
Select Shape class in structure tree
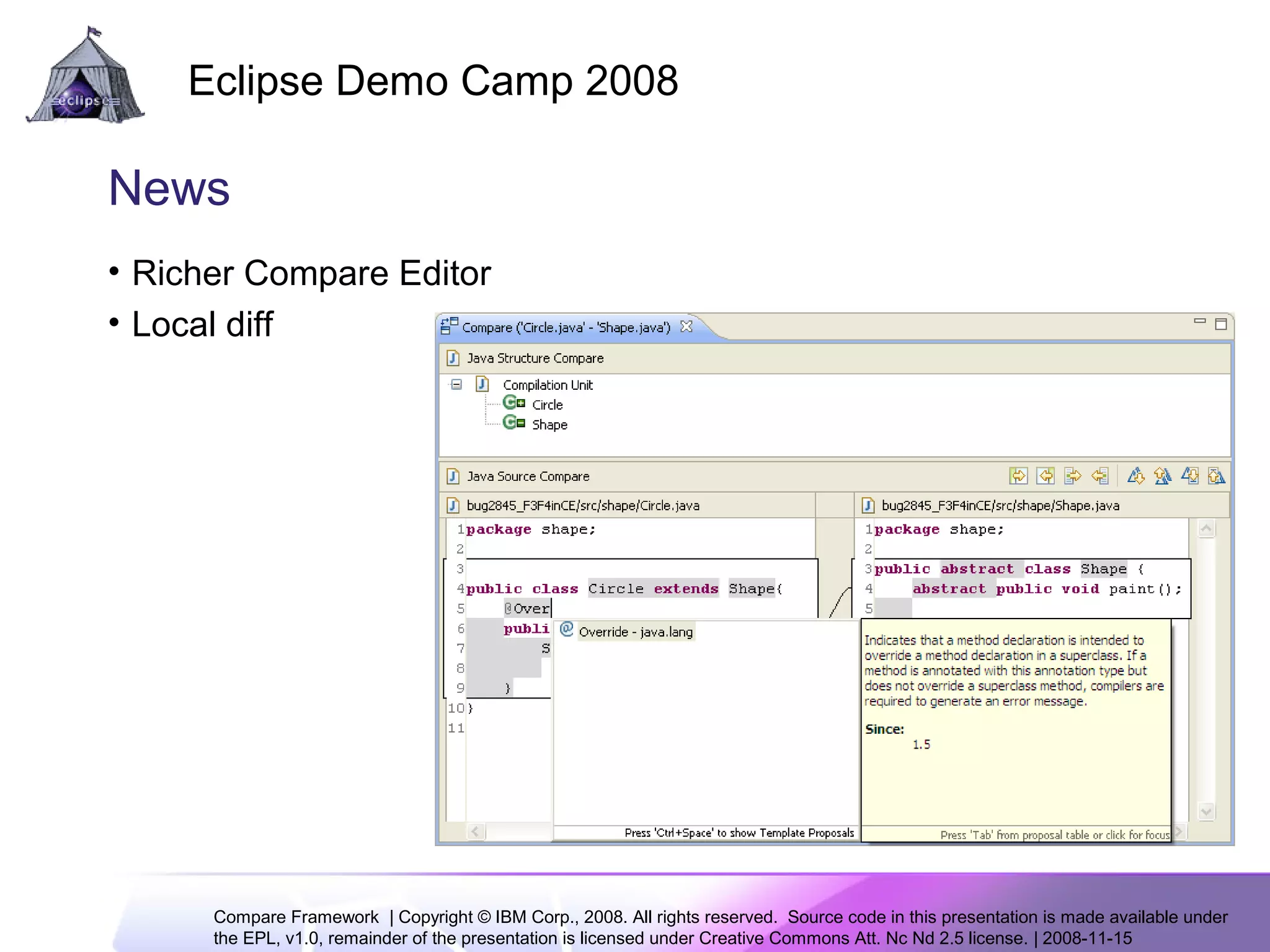click(x=549, y=425)
